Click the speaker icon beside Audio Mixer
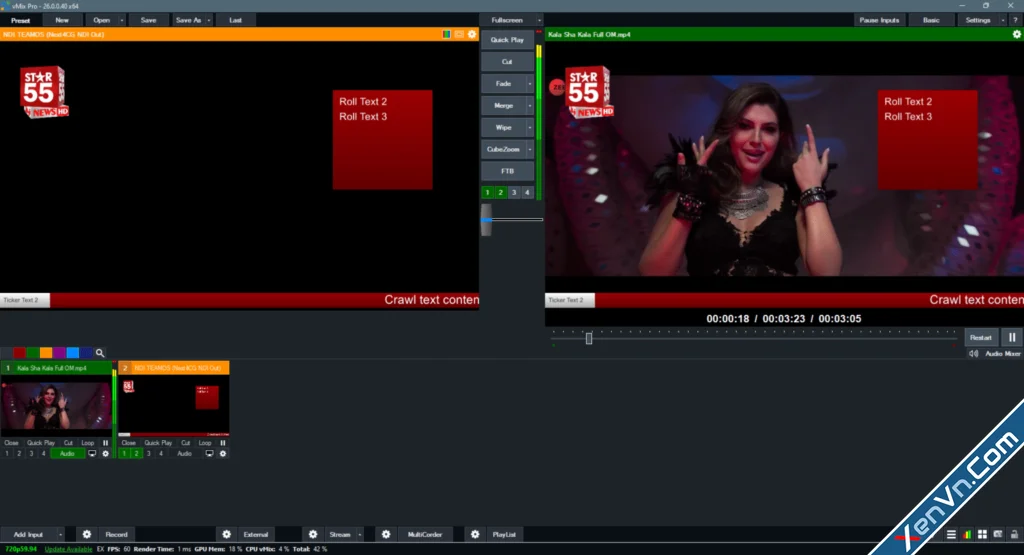Viewport: 1024px width, 555px height. pos(974,353)
